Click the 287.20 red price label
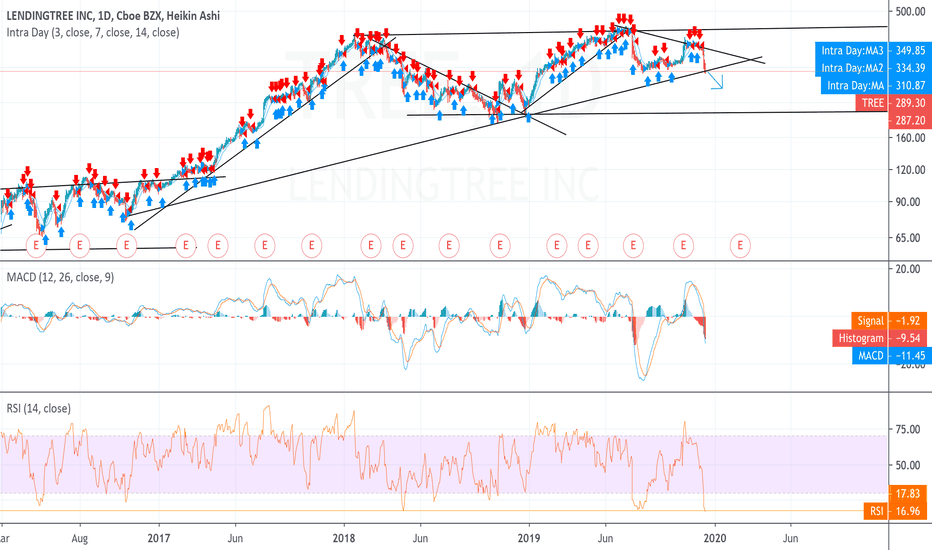The image size is (932, 550). tap(910, 120)
